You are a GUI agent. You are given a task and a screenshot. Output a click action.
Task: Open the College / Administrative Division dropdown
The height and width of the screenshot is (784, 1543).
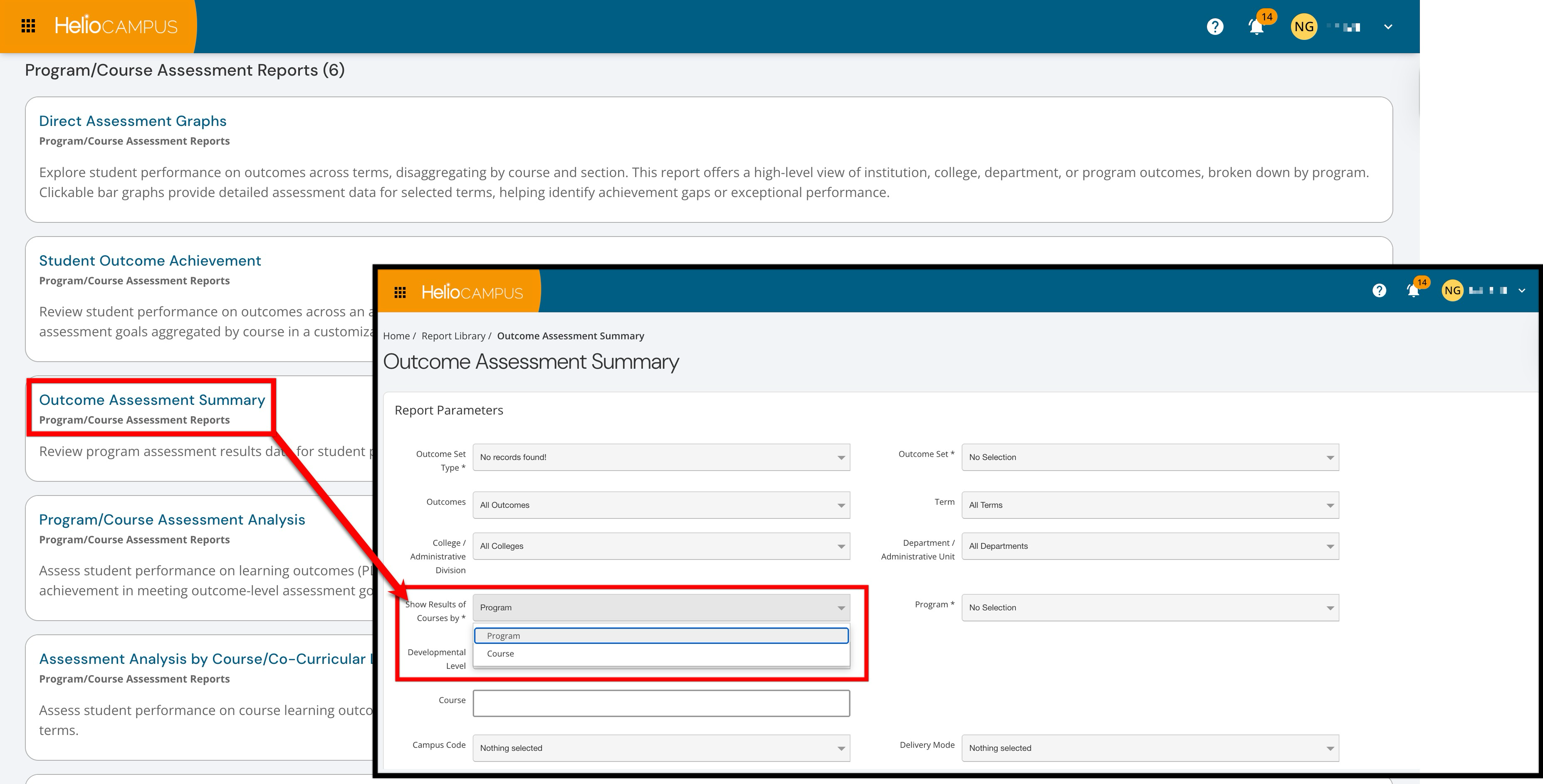pos(661,546)
